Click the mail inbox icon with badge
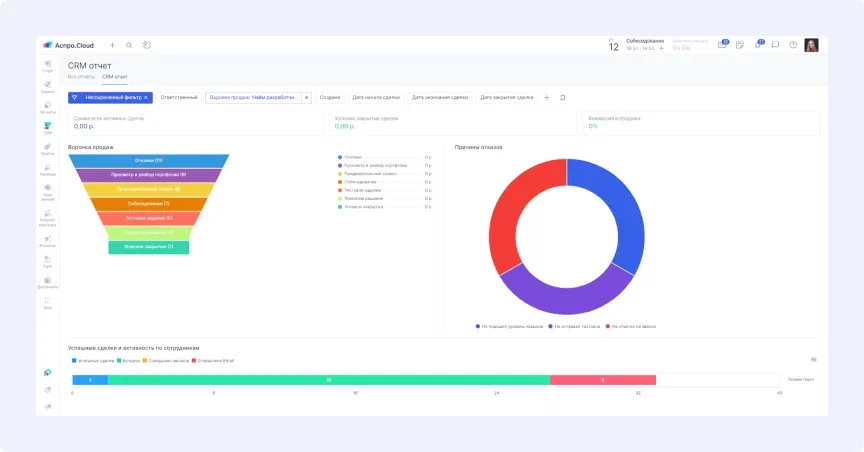864x452 pixels. (x=722, y=45)
